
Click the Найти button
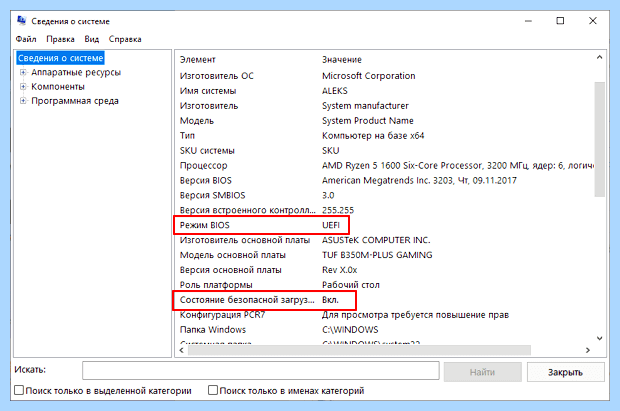tap(482, 372)
